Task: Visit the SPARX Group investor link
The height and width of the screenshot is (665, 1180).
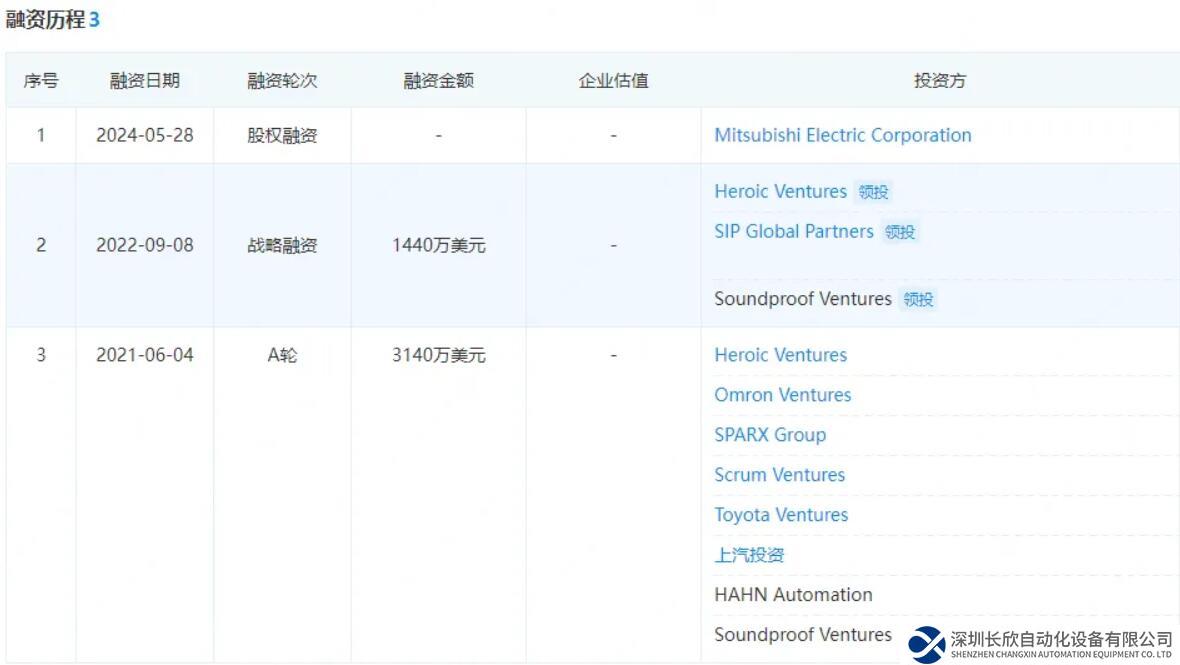Action: coord(769,435)
